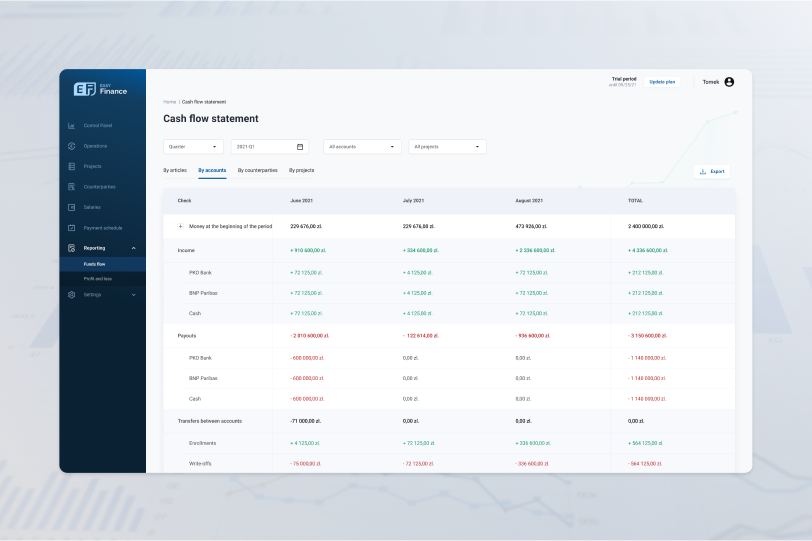Switch to the By articles tab
Screen dimensions: 812x541
pyautogui.click(x=175, y=171)
